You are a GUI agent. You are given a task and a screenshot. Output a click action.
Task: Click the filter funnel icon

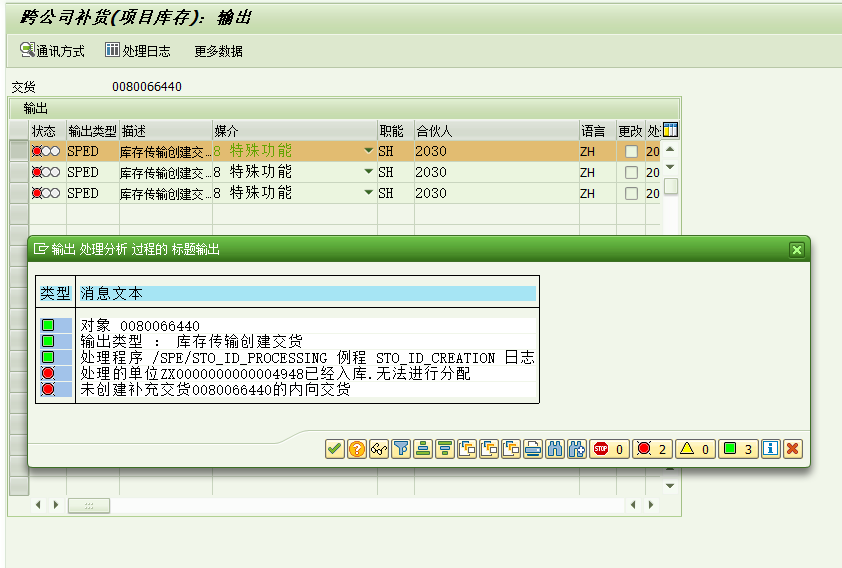pyautogui.click(x=401, y=449)
